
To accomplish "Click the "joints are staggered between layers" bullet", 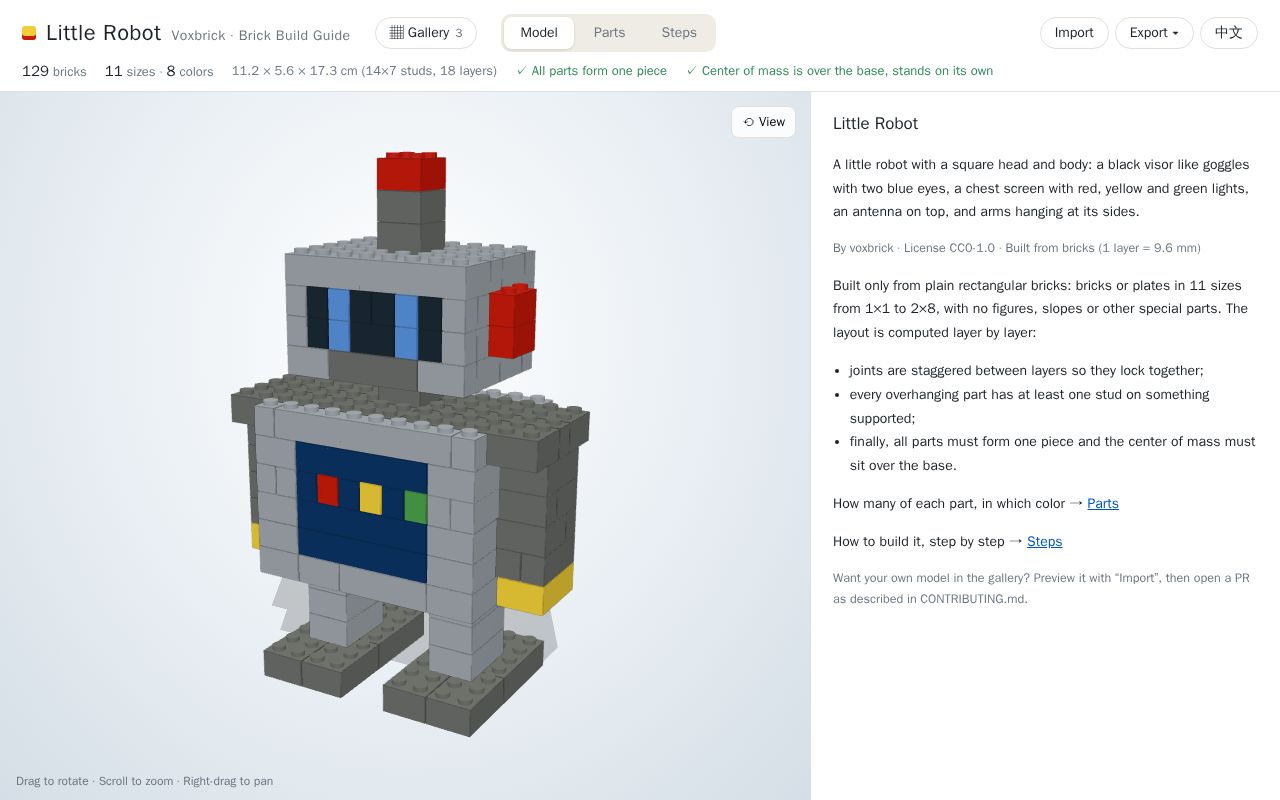I will click(1026, 371).
